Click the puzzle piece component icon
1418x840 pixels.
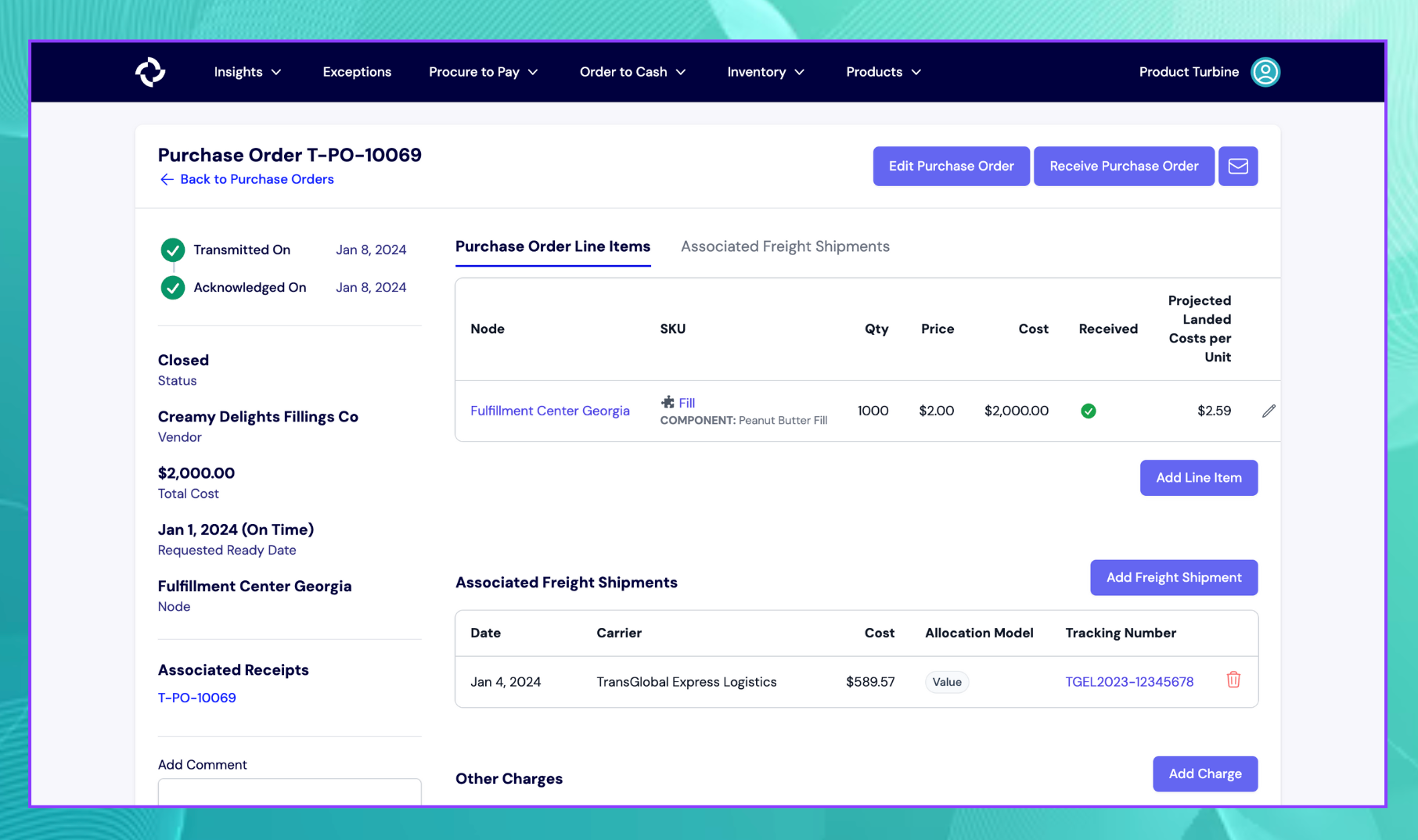click(x=668, y=402)
